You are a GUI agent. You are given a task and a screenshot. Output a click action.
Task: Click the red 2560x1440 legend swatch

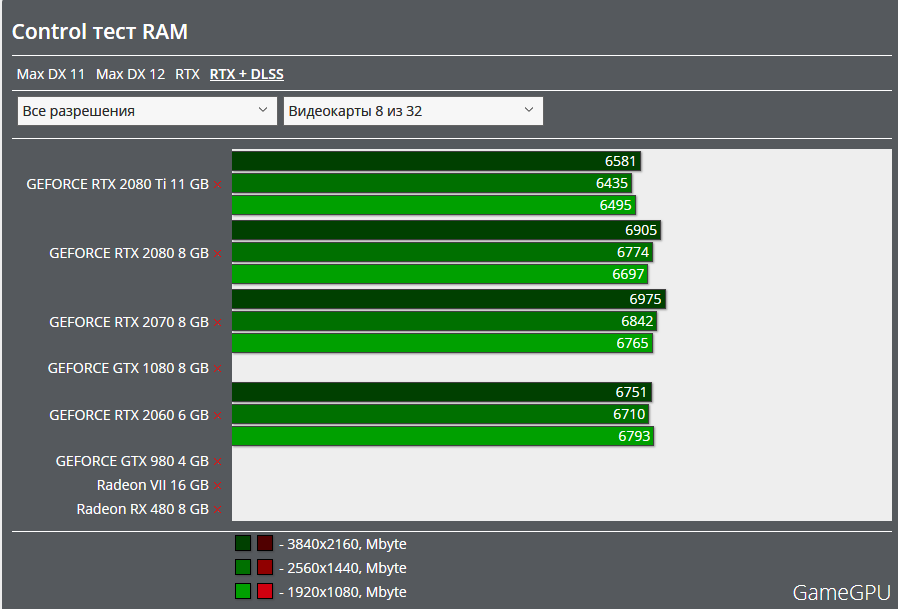click(x=265, y=567)
